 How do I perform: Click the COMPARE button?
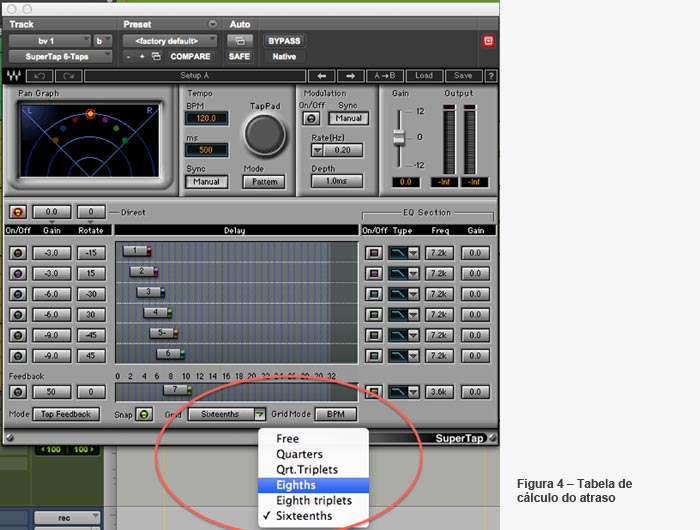(190, 57)
